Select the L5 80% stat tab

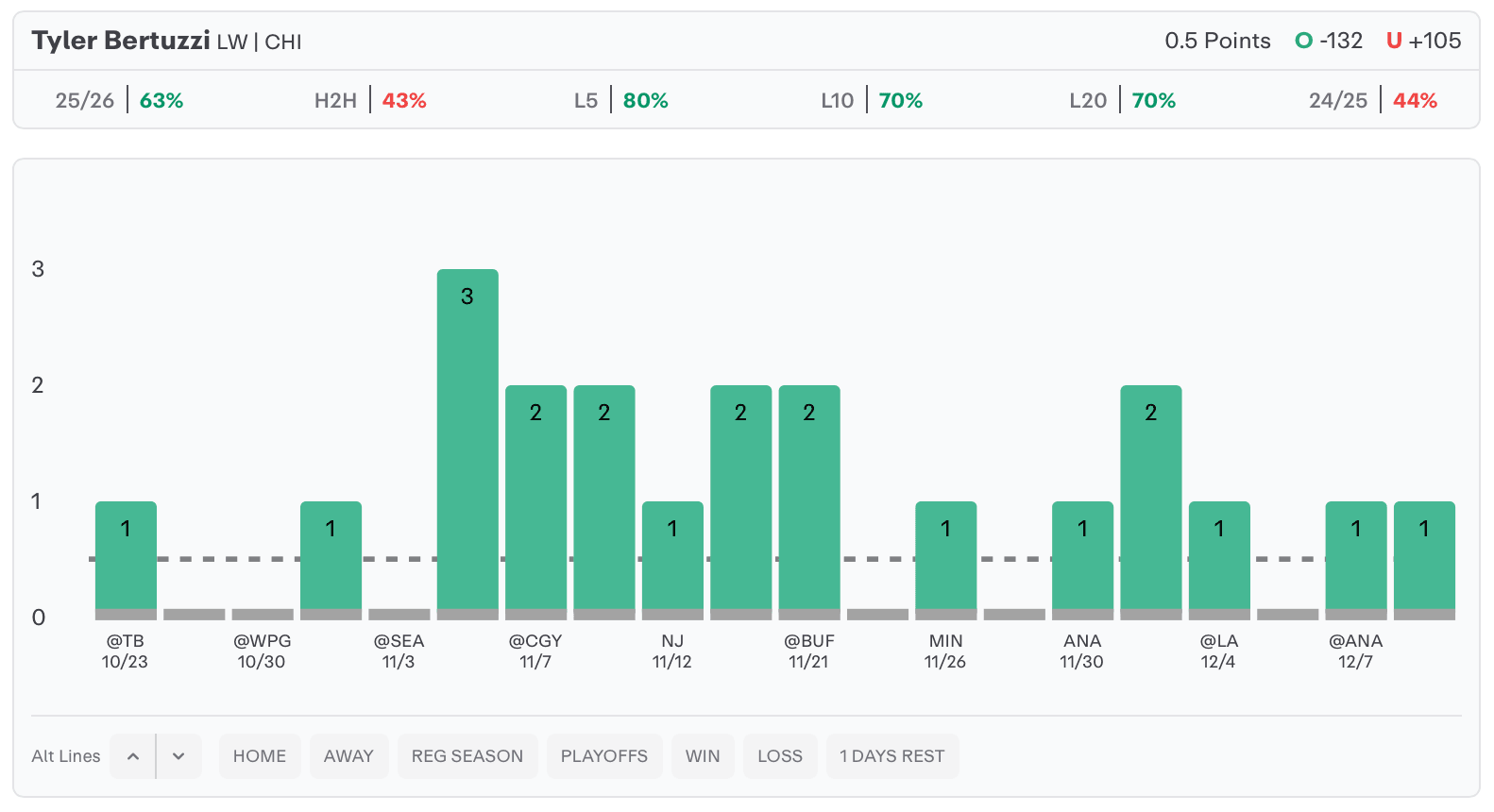click(621, 100)
